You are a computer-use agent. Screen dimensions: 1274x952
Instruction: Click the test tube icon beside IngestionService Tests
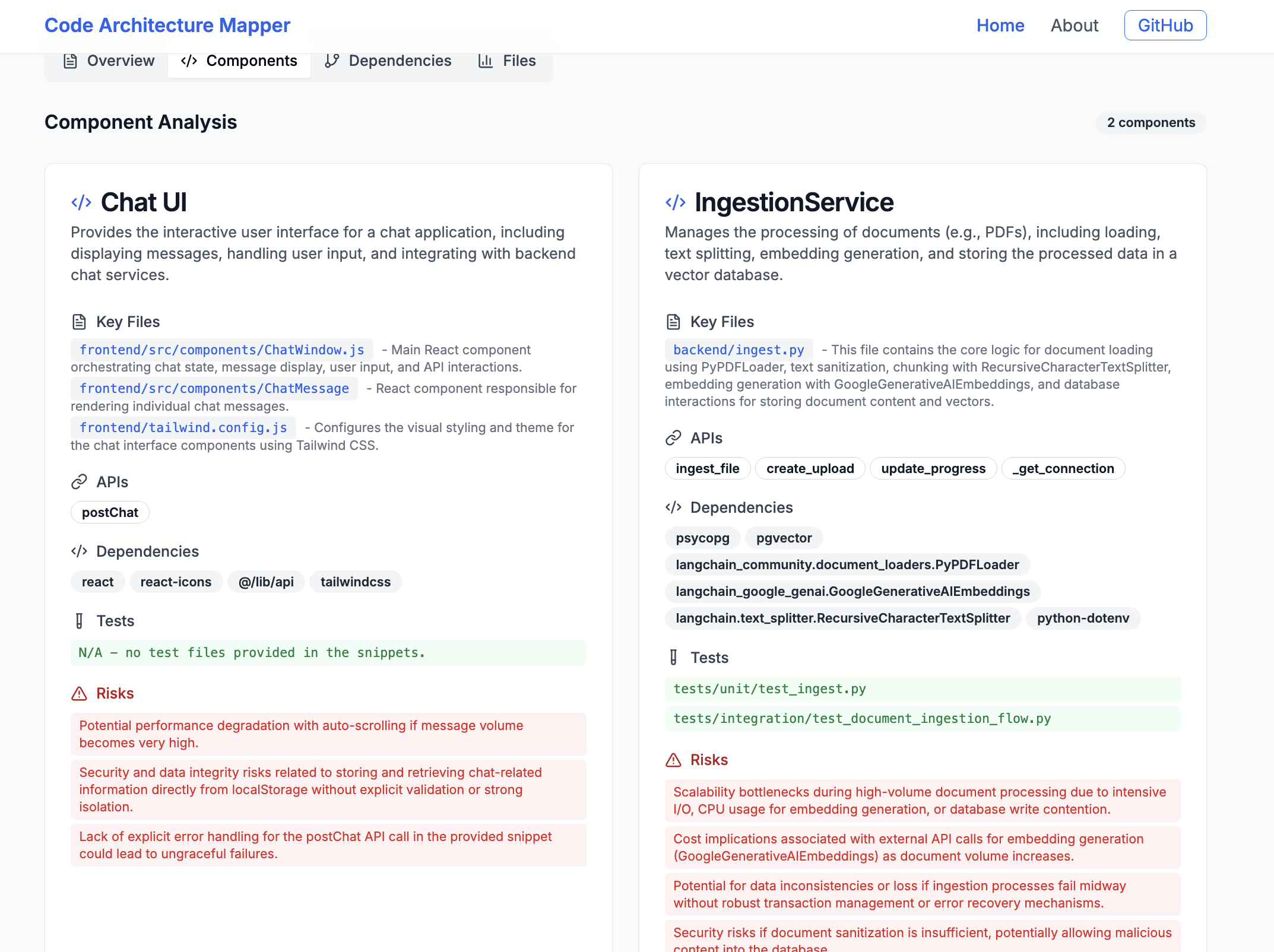(673, 658)
